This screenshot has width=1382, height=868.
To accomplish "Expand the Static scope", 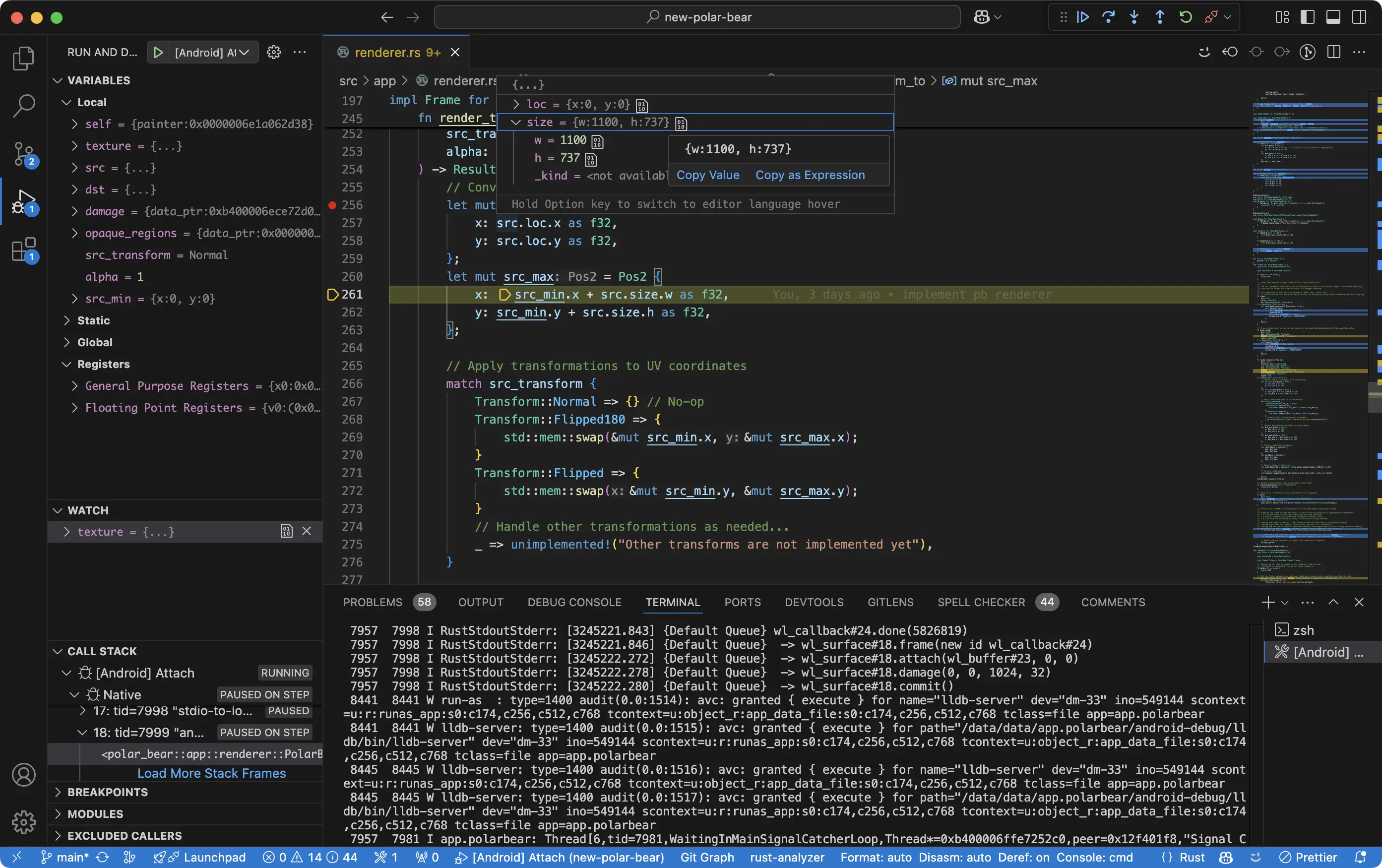I will tap(66, 320).
